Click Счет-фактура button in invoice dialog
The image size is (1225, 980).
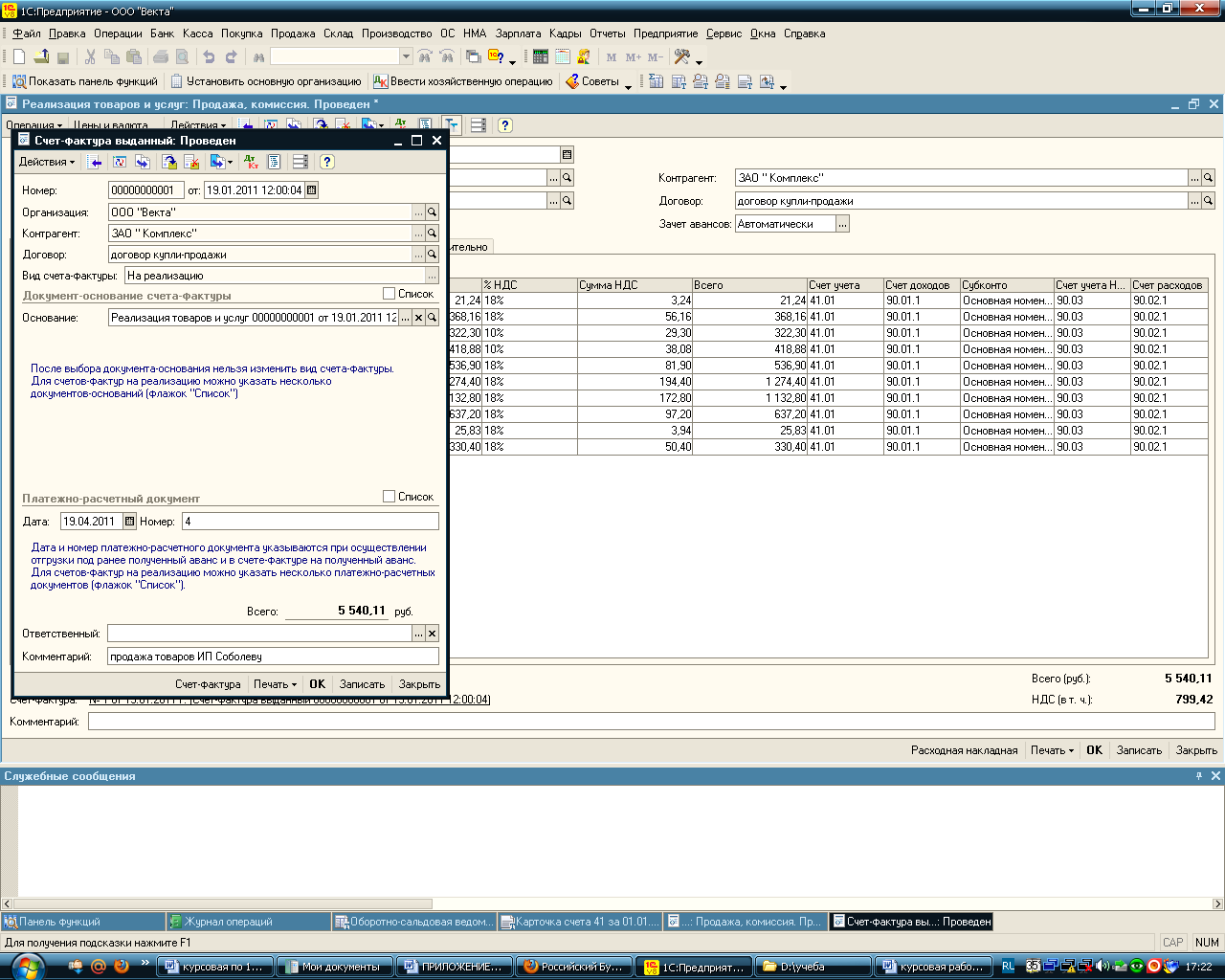[x=208, y=684]
